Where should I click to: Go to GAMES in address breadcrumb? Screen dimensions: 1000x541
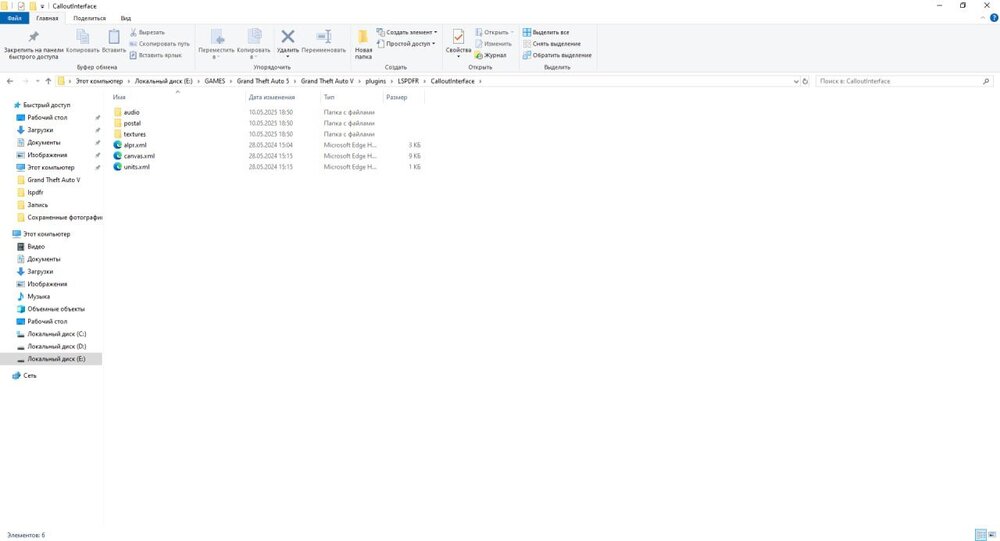point(215,81)
